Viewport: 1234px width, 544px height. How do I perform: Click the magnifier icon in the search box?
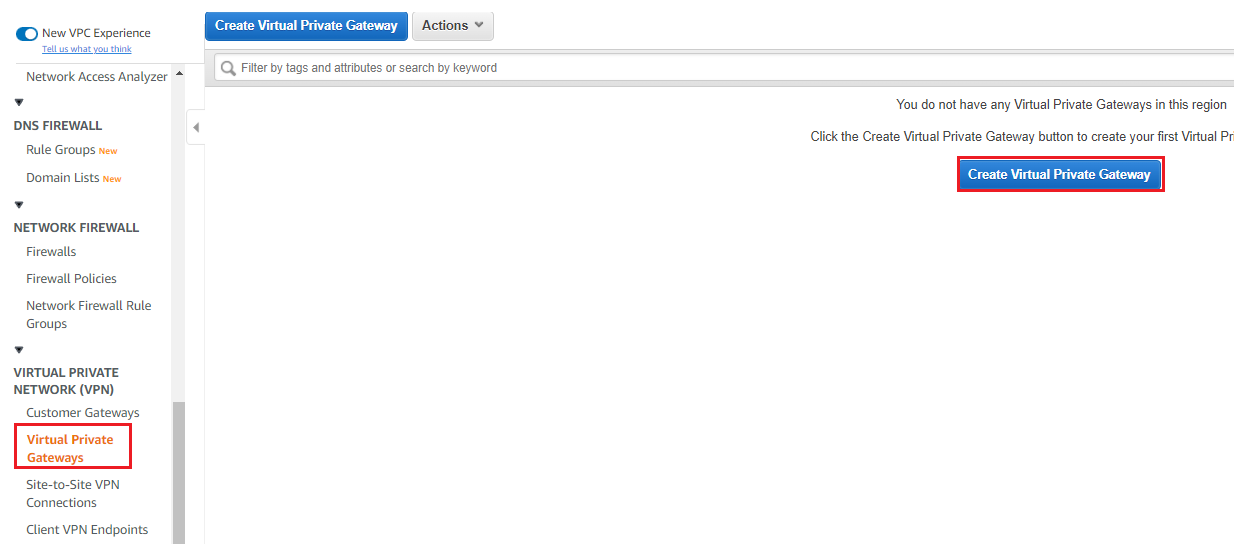[229, 68]
